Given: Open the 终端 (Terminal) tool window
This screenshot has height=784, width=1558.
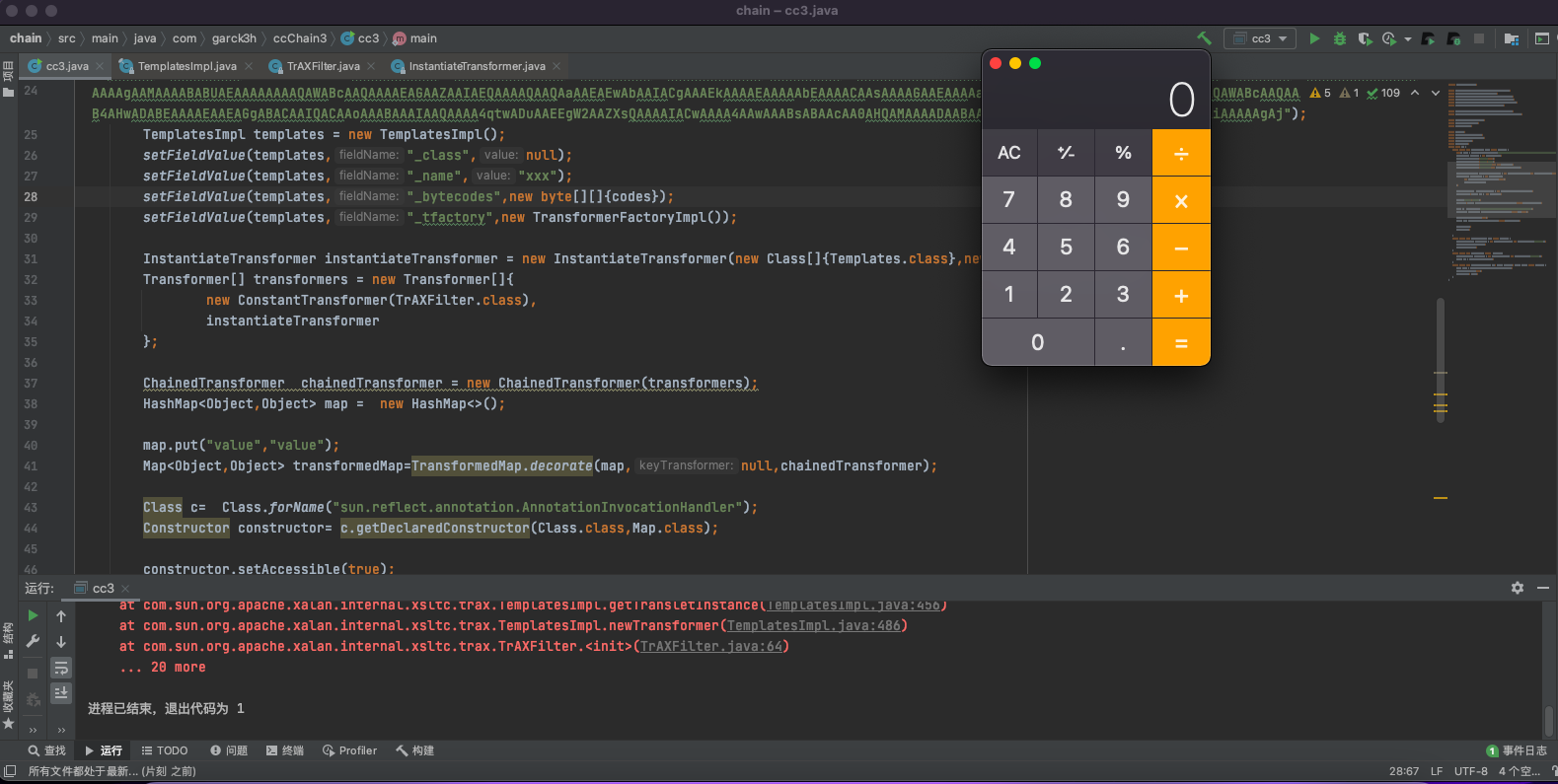Looking at the screenshot, I should [x=285, y=750].
